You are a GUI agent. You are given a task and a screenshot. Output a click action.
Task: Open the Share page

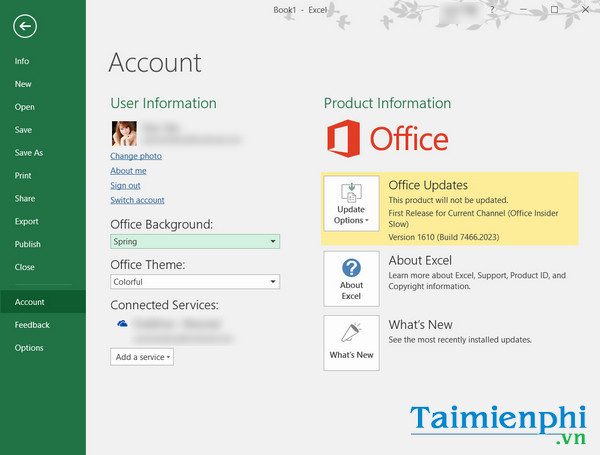[x=25, y=199]
